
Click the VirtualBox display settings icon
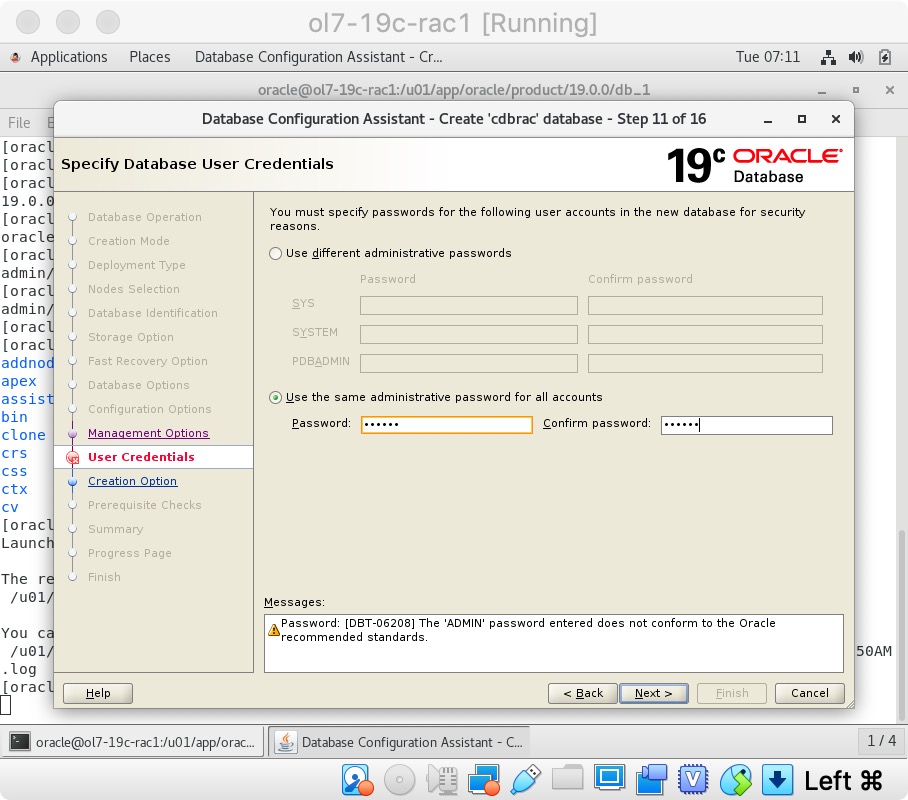coord(609,778)
